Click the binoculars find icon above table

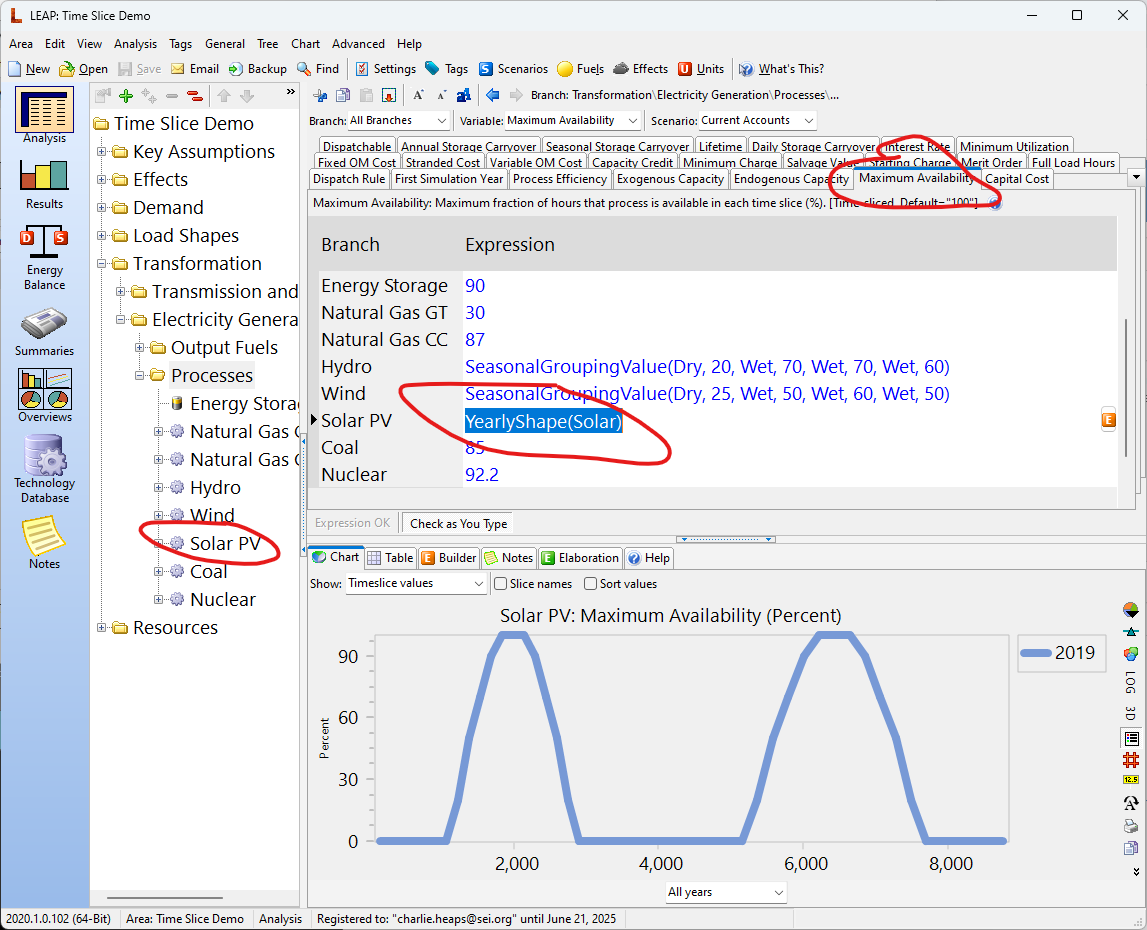[464, 95]
